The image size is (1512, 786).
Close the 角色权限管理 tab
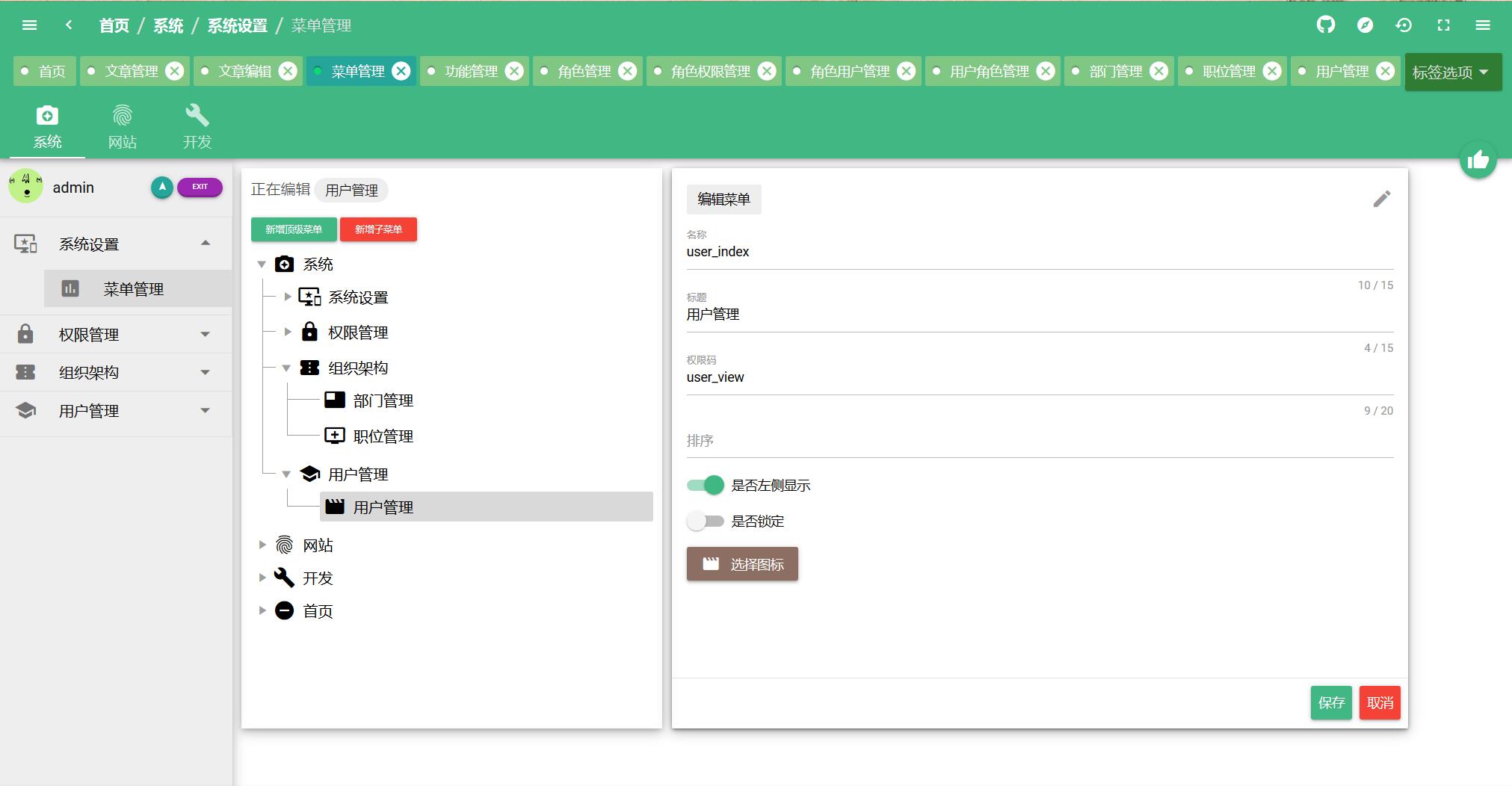[767, 71]
